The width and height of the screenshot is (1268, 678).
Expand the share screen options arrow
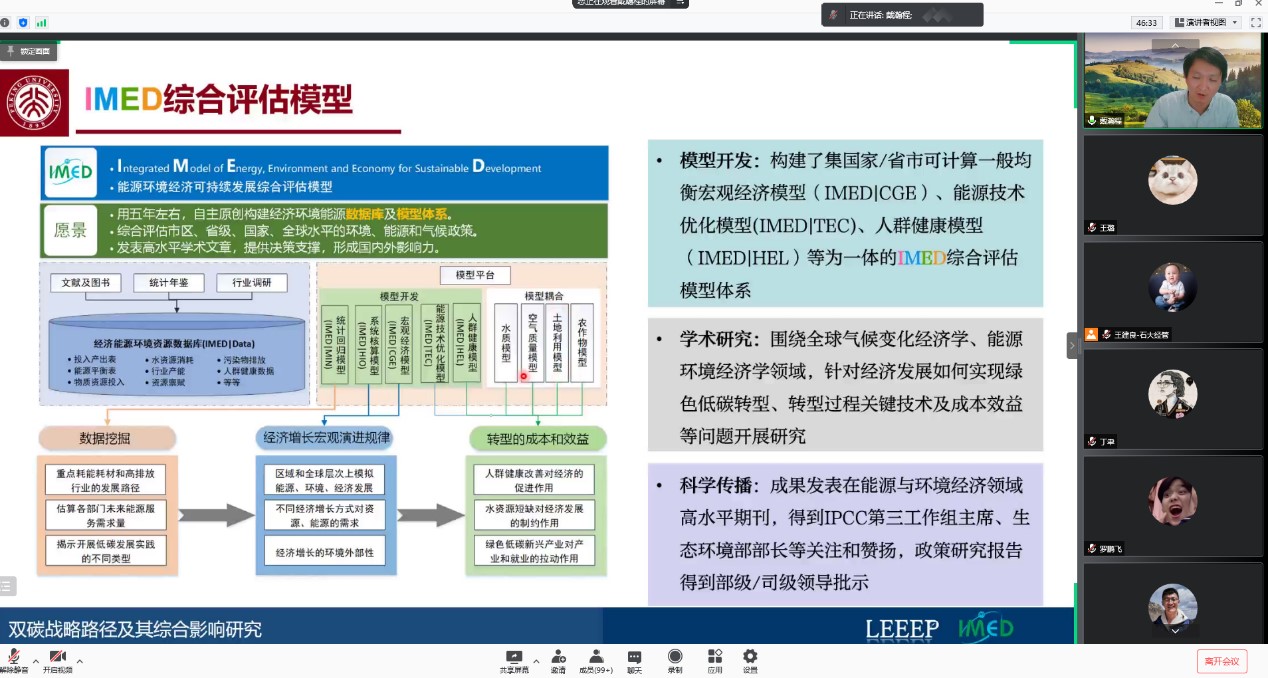tap(536, 659)
